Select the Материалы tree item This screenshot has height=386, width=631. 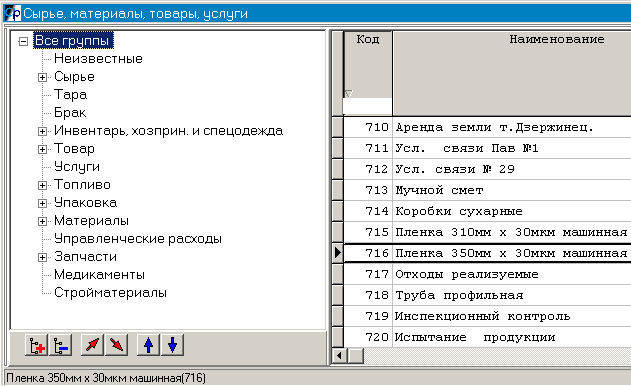91,221
